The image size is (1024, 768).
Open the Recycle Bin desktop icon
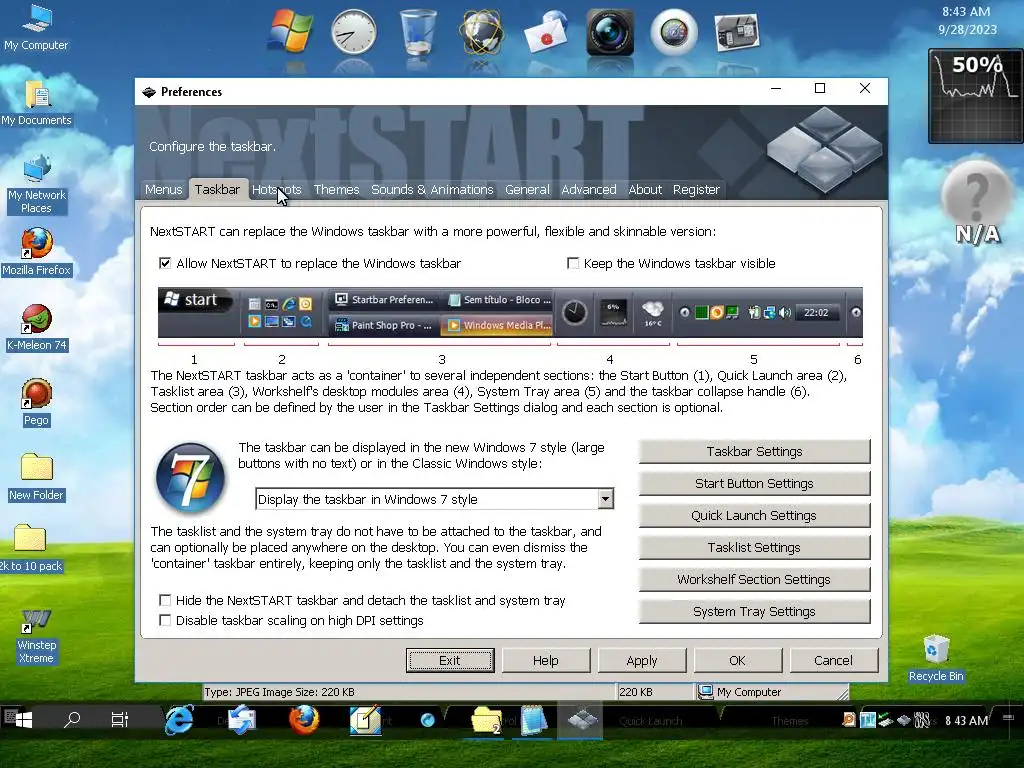click(936, 658)
